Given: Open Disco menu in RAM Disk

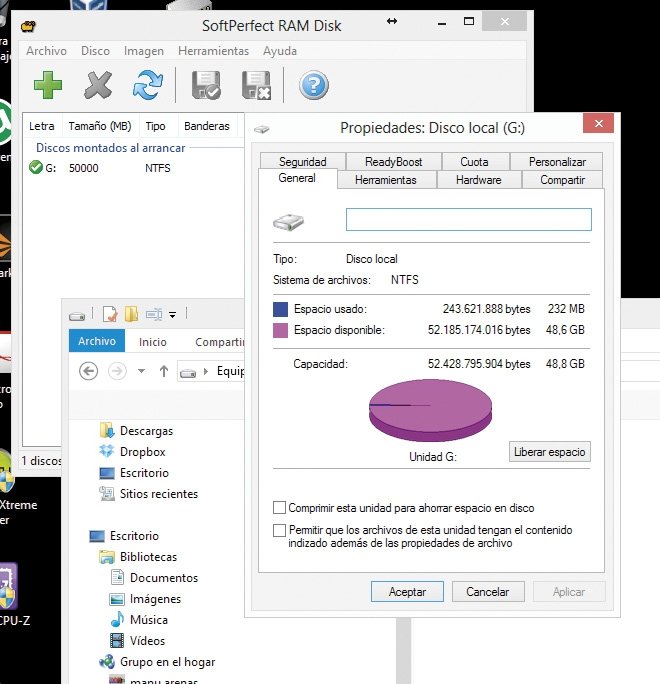Looking at the screenshot, I should (95, 51).
